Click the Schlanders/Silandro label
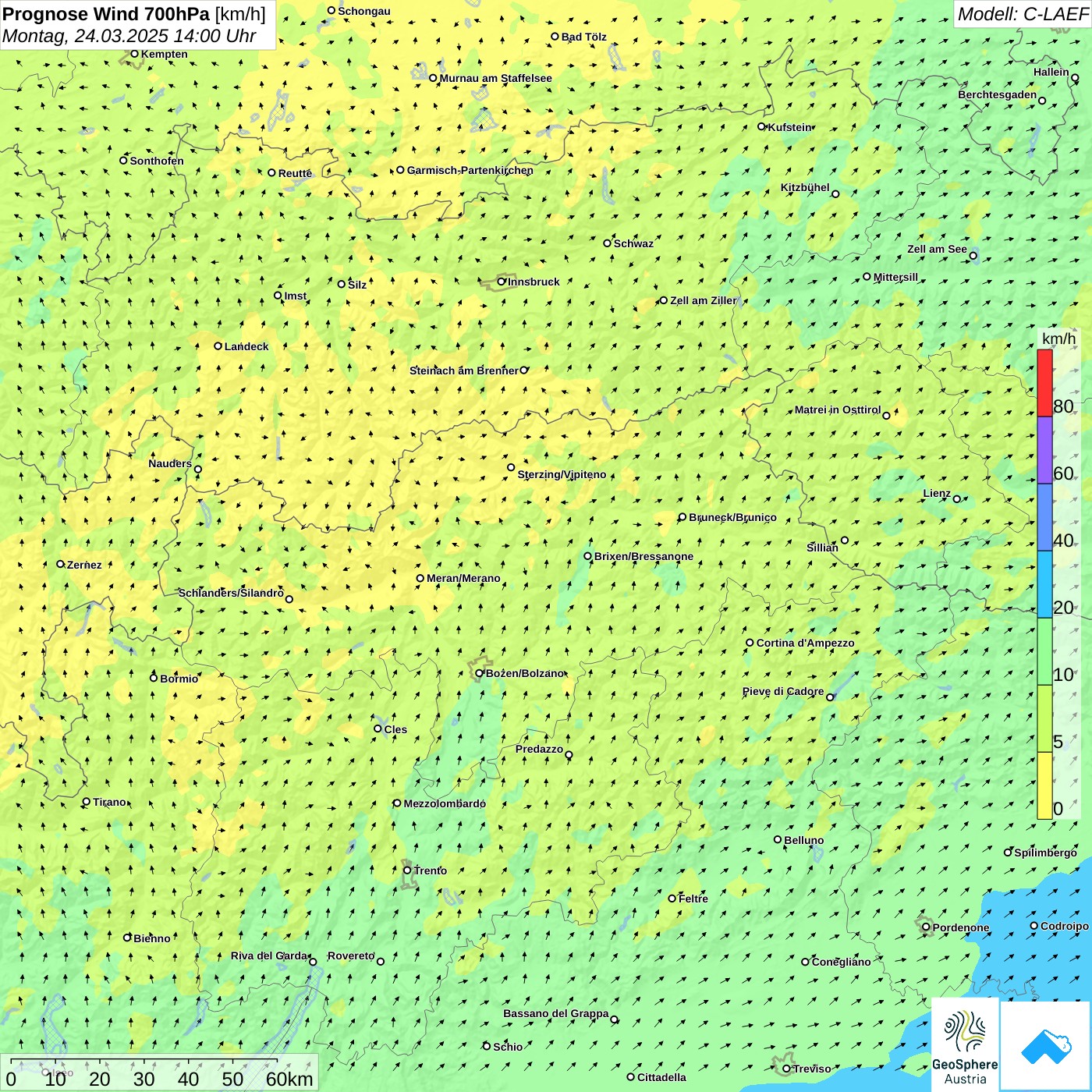1092x1092 pixels. pos(231,593)
